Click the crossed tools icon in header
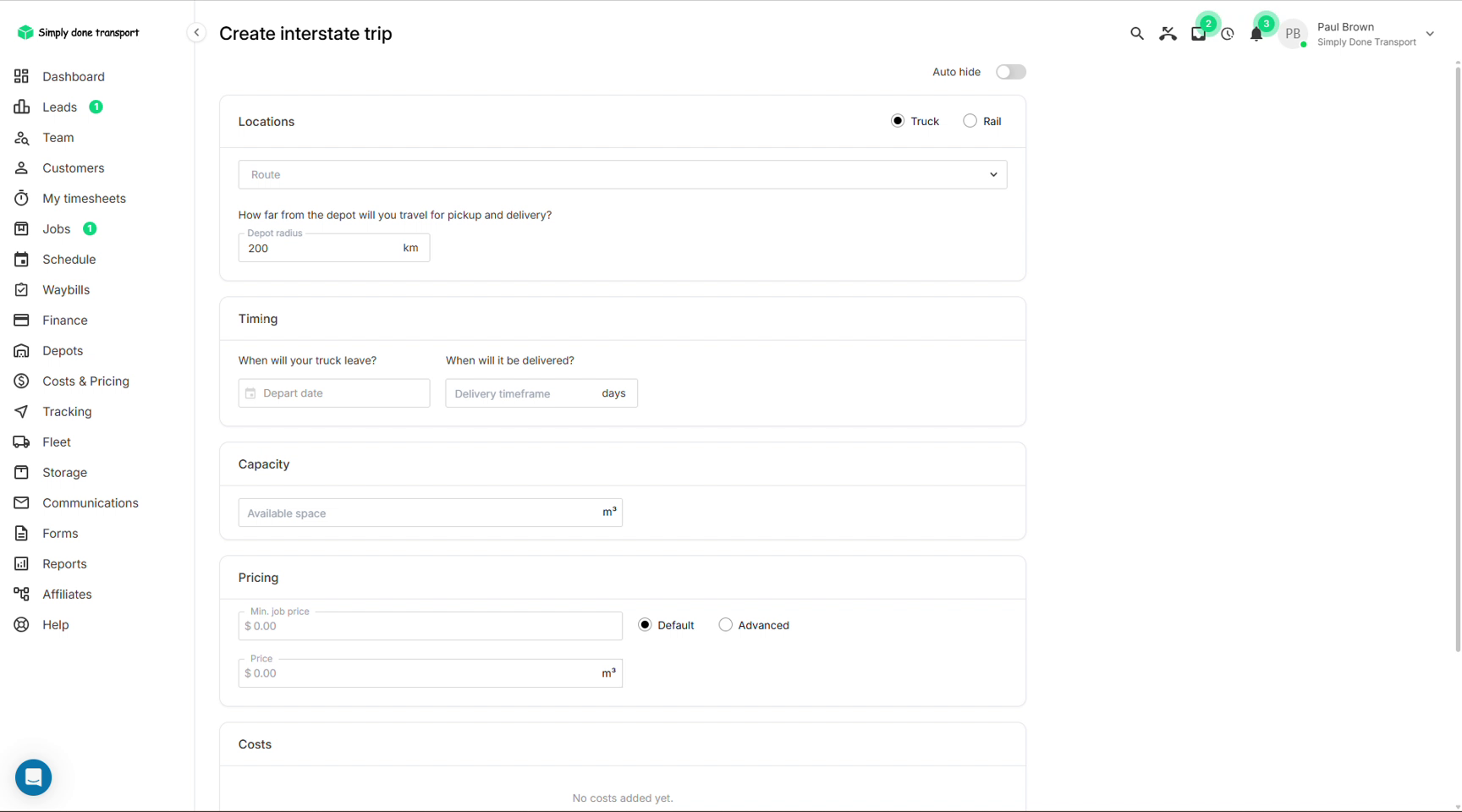The height and width of the screenshot is (812, 1462). point(1168,34)
